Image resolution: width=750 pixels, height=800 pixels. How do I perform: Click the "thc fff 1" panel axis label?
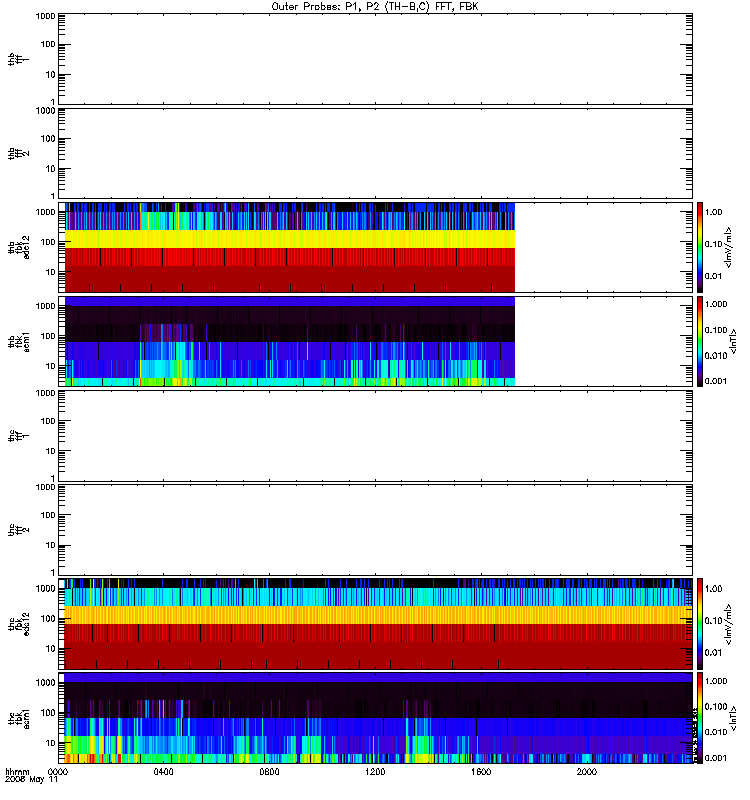point(18,436)
